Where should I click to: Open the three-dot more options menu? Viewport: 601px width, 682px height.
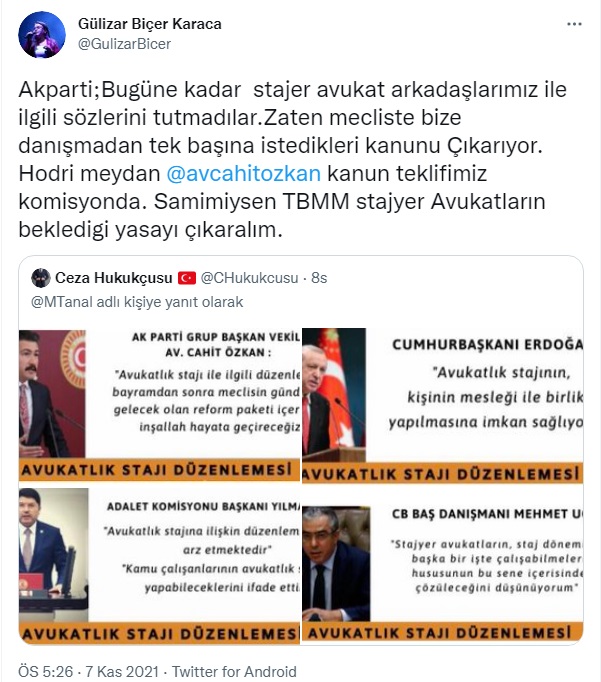574,24
